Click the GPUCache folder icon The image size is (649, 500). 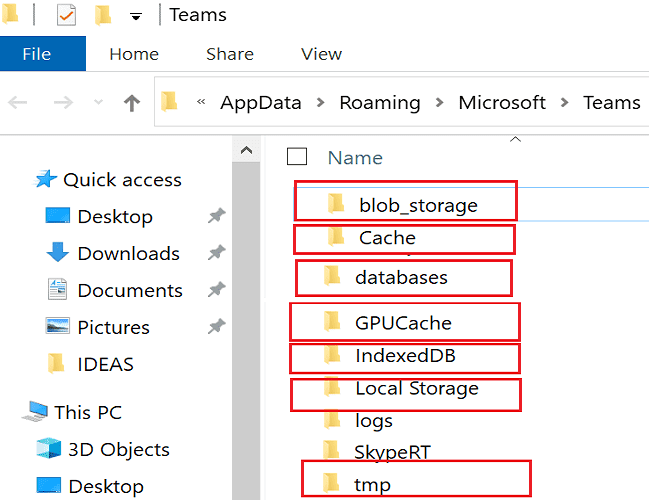[332, 321]
